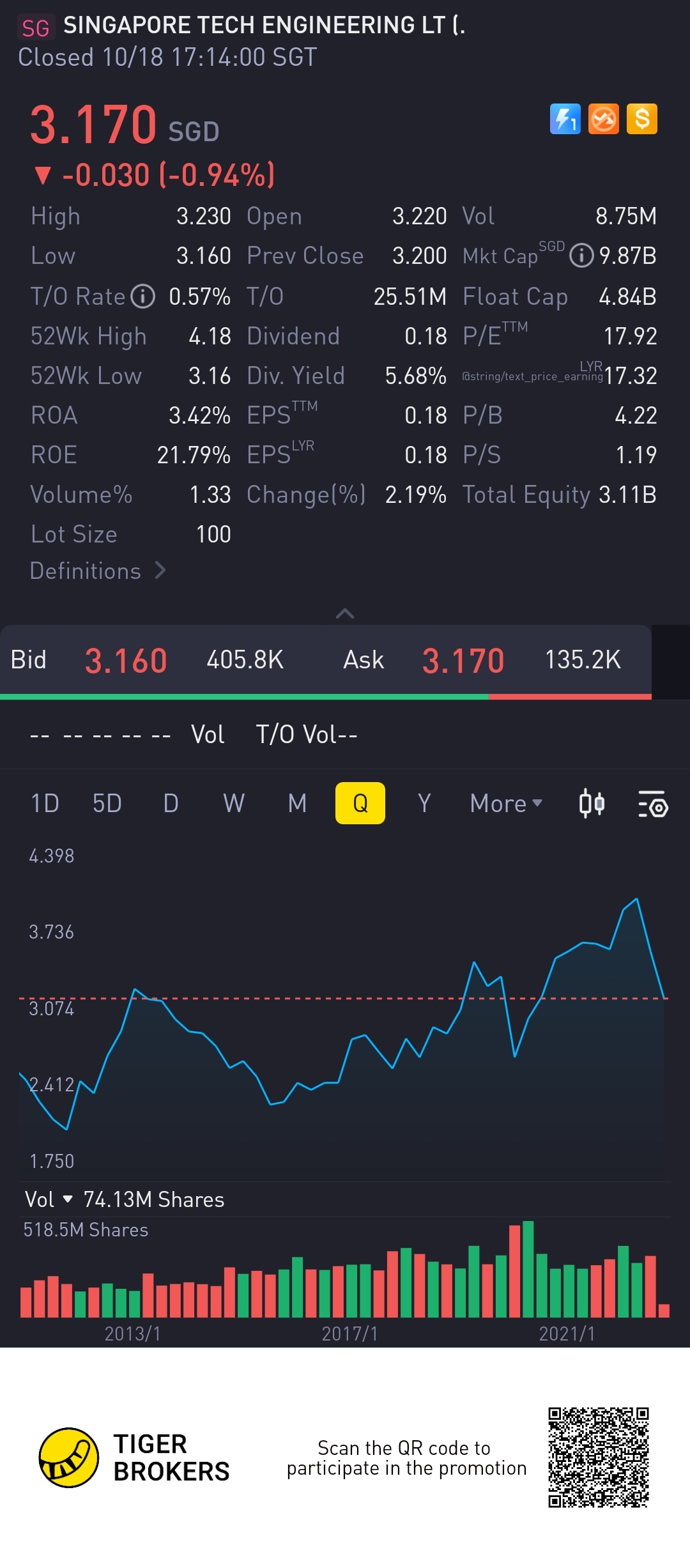Open Definitions with the right chevron
690x1568 pixels.
98,571
